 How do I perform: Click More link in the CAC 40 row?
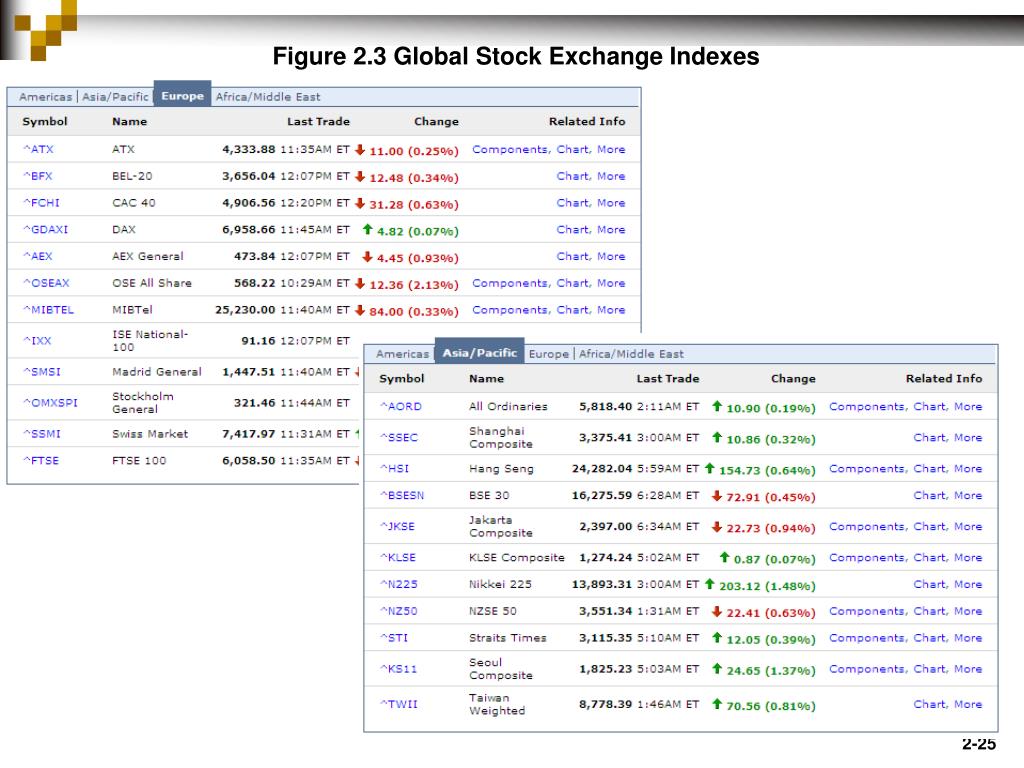pyautogui.click(x=611, y=202)
